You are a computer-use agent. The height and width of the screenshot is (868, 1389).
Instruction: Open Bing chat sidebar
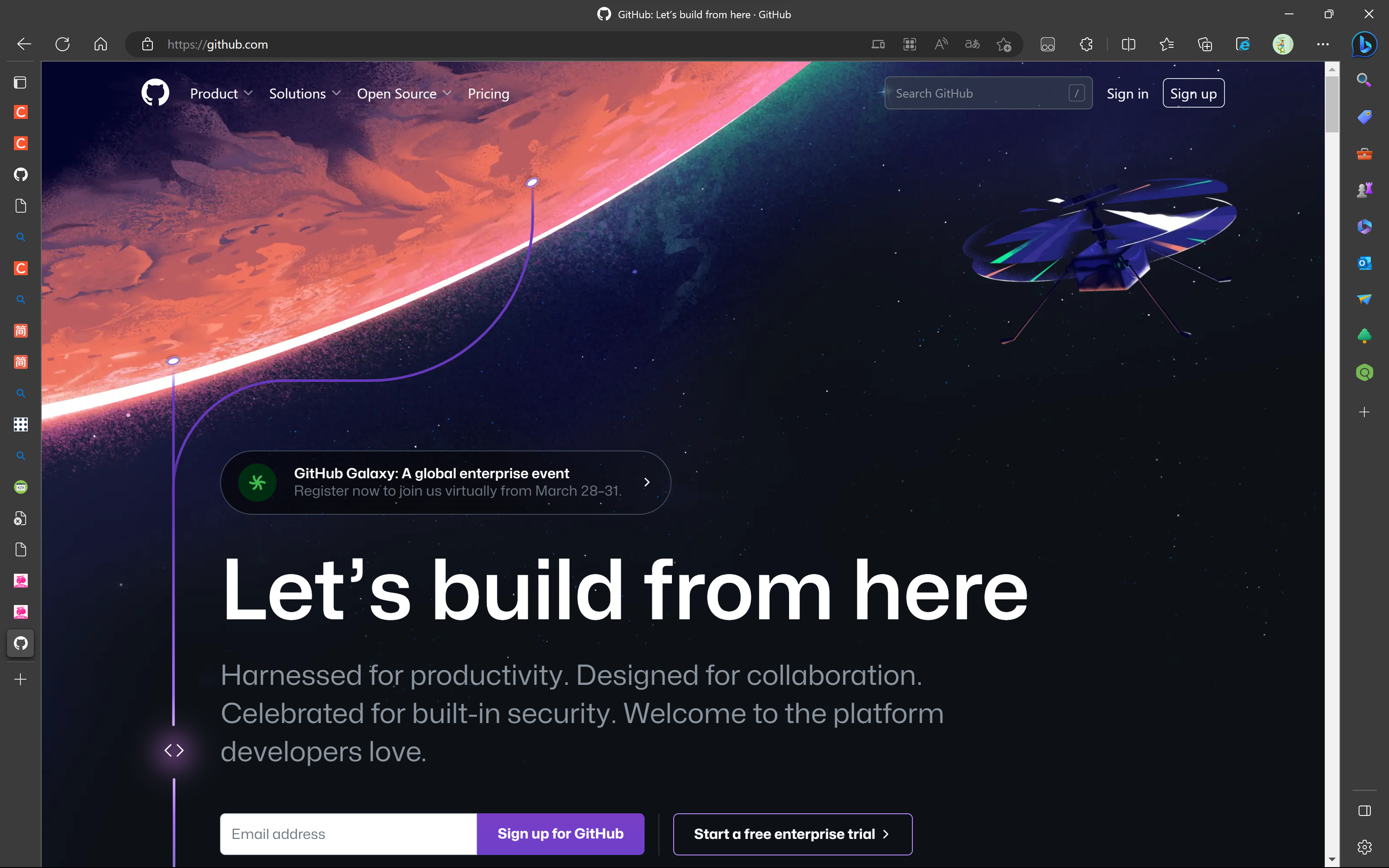pyautogui.click(x=1364, y=44)
